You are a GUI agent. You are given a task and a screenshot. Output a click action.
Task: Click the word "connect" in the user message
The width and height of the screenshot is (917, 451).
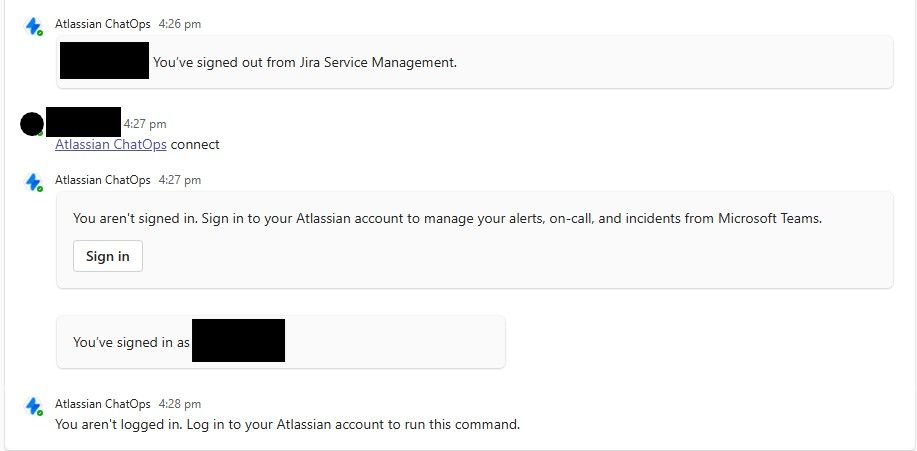(195, 144)
